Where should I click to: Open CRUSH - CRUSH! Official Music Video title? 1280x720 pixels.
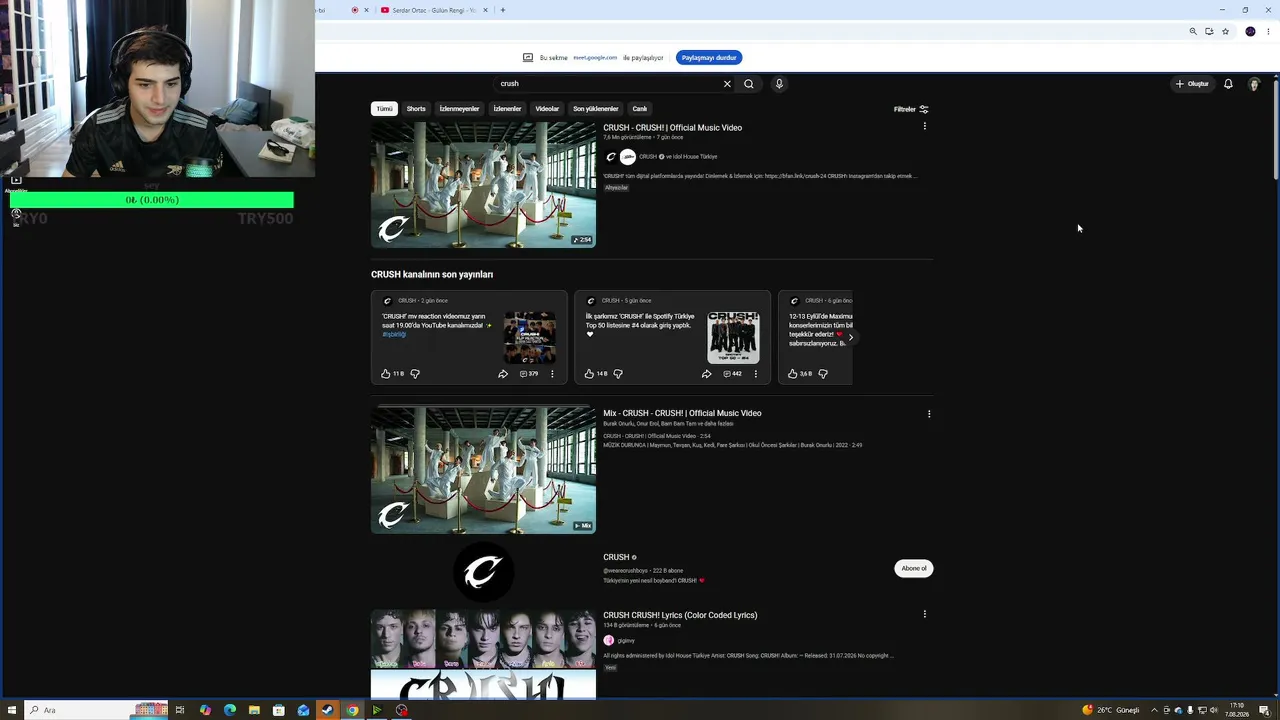(x=672, y=128)
